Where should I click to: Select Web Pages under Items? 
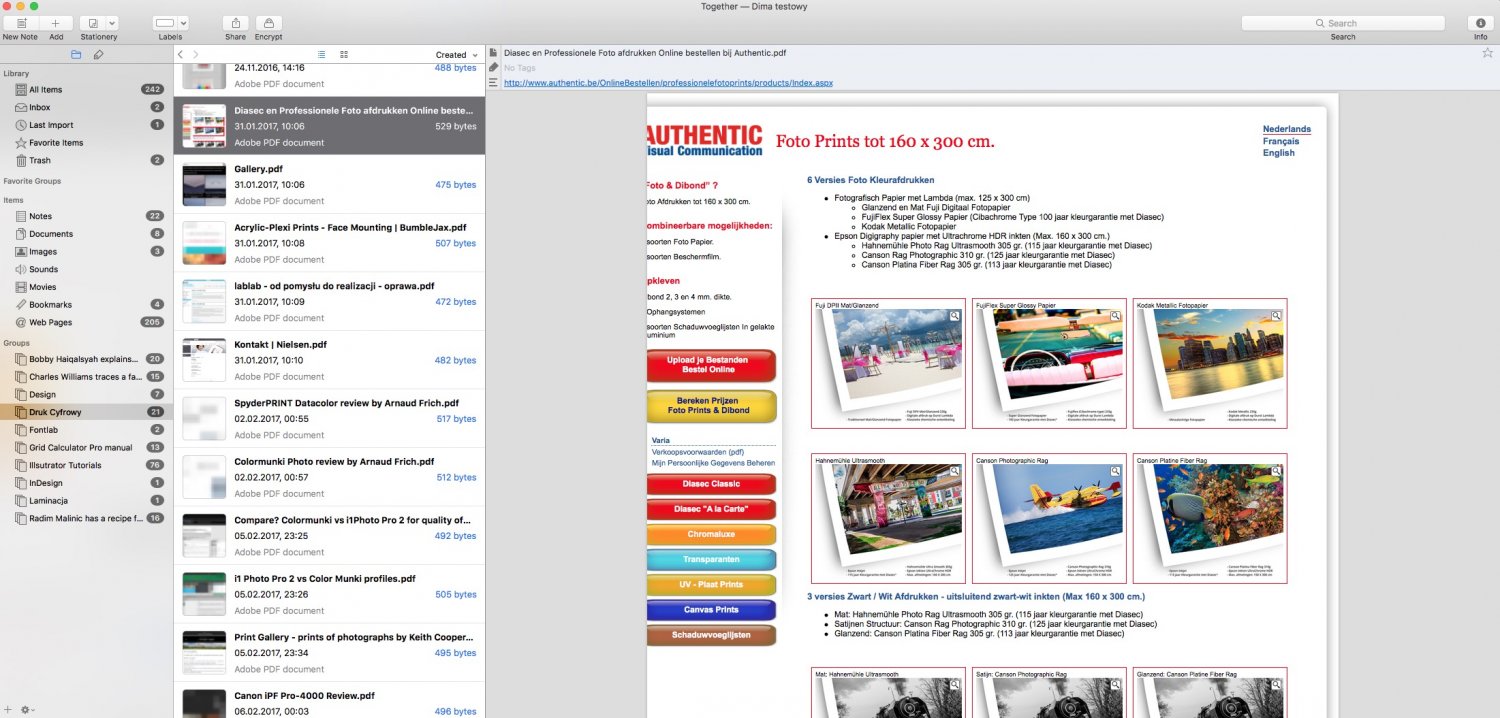[x=85, y=322]
